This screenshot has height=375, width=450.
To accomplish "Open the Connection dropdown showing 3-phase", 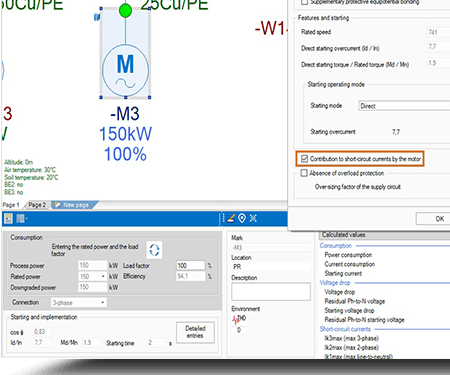I will [79, 302].
